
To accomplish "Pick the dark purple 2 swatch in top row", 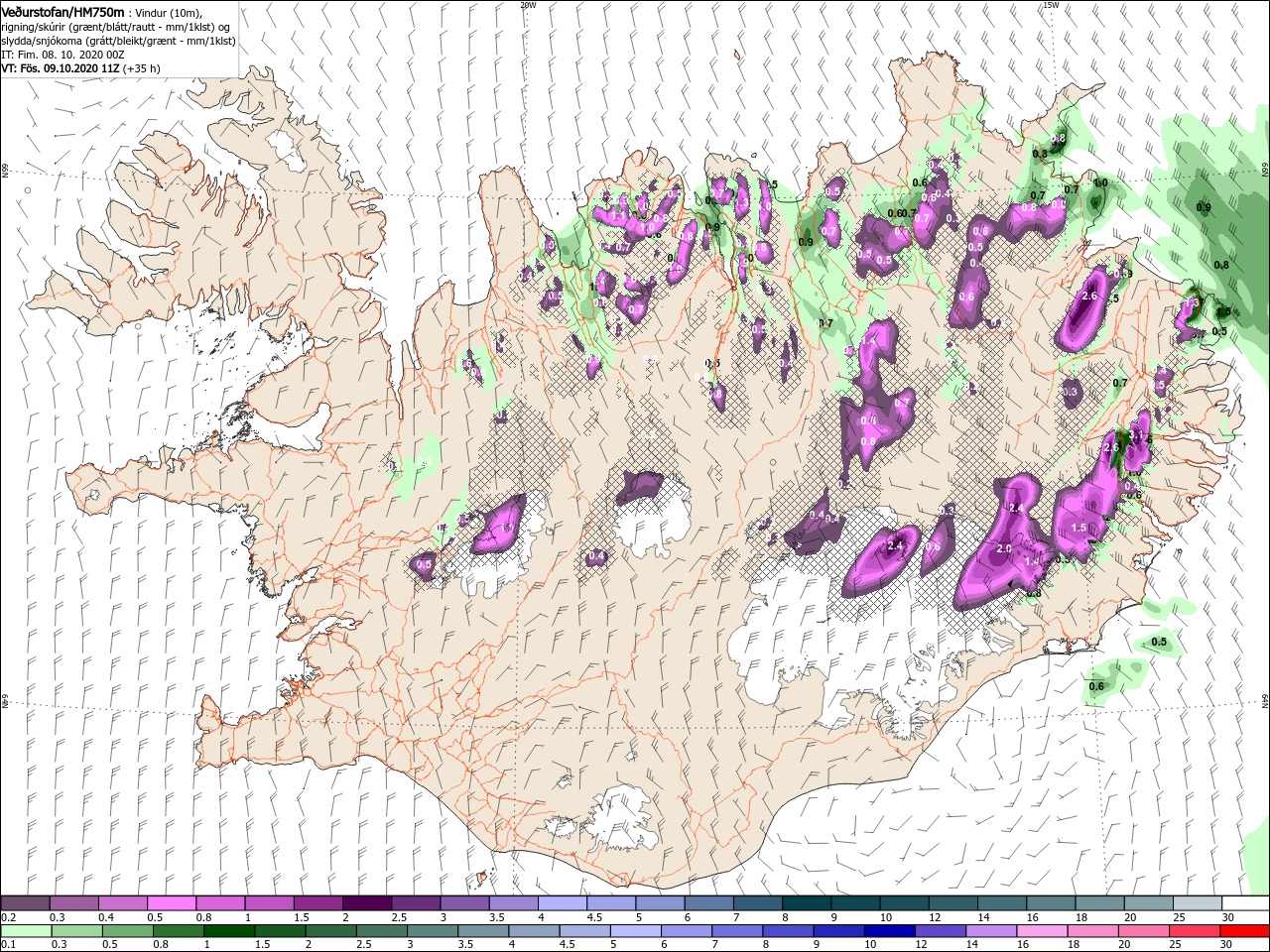I will 366,903.
